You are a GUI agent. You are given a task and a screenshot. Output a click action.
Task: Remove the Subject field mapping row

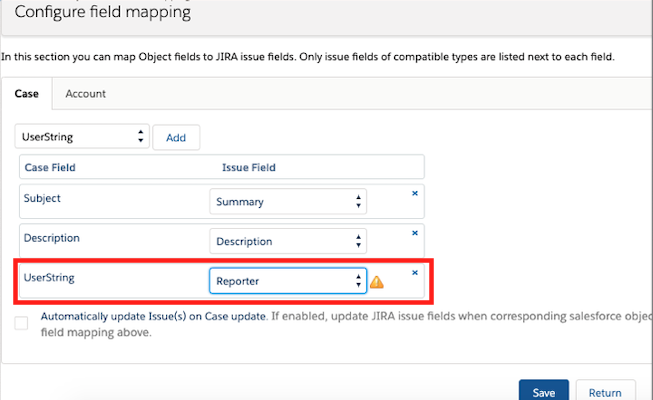(x=415, y=193)
